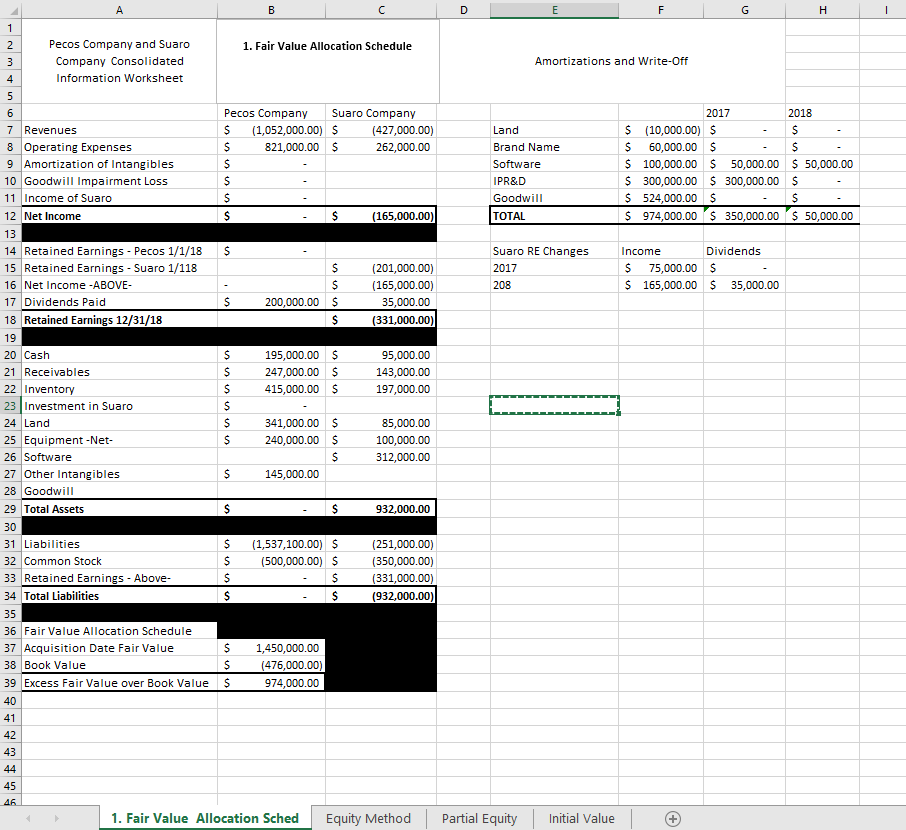This screenshot has height=830, width=906.
Task: Go to next sheet tab arrow
Action: [x=56, y=818]
